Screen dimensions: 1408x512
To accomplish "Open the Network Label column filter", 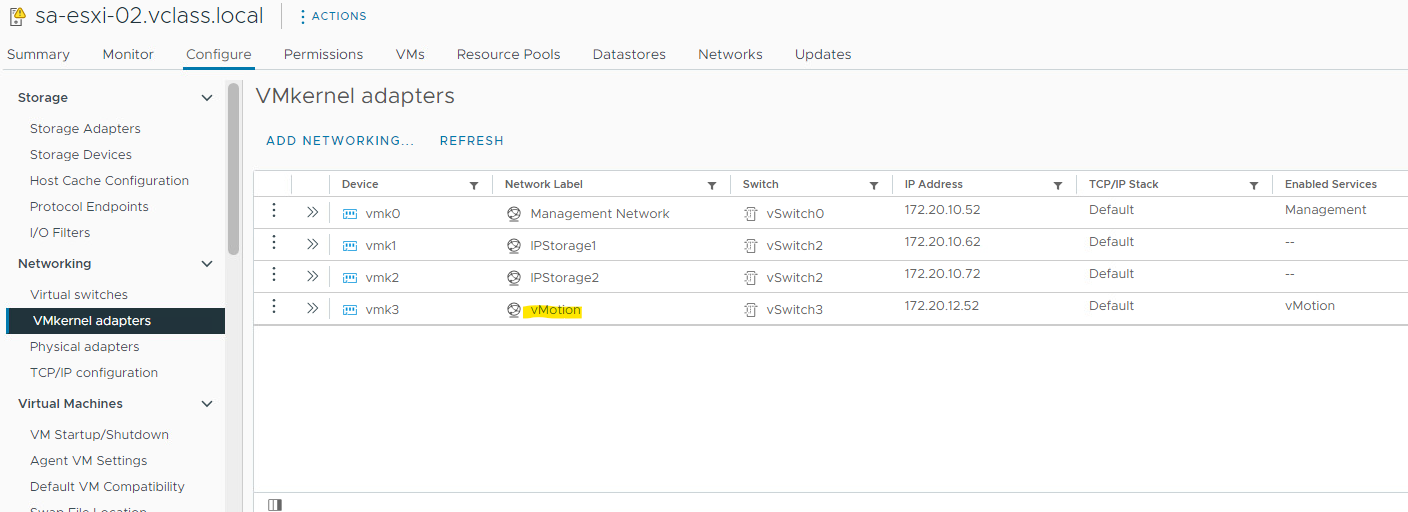I will click(x=712, y=185).
